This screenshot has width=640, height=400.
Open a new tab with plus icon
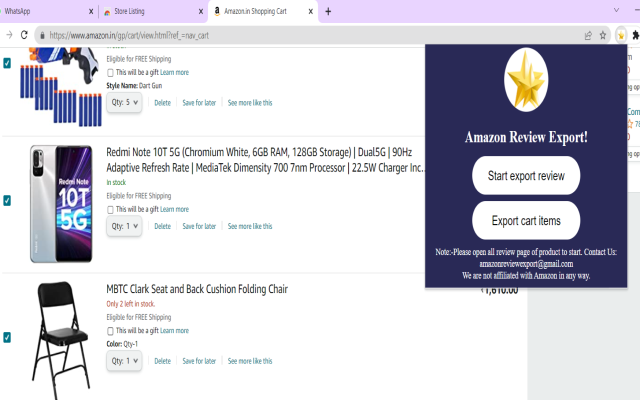pyautogui.click(x=328, y=11)
